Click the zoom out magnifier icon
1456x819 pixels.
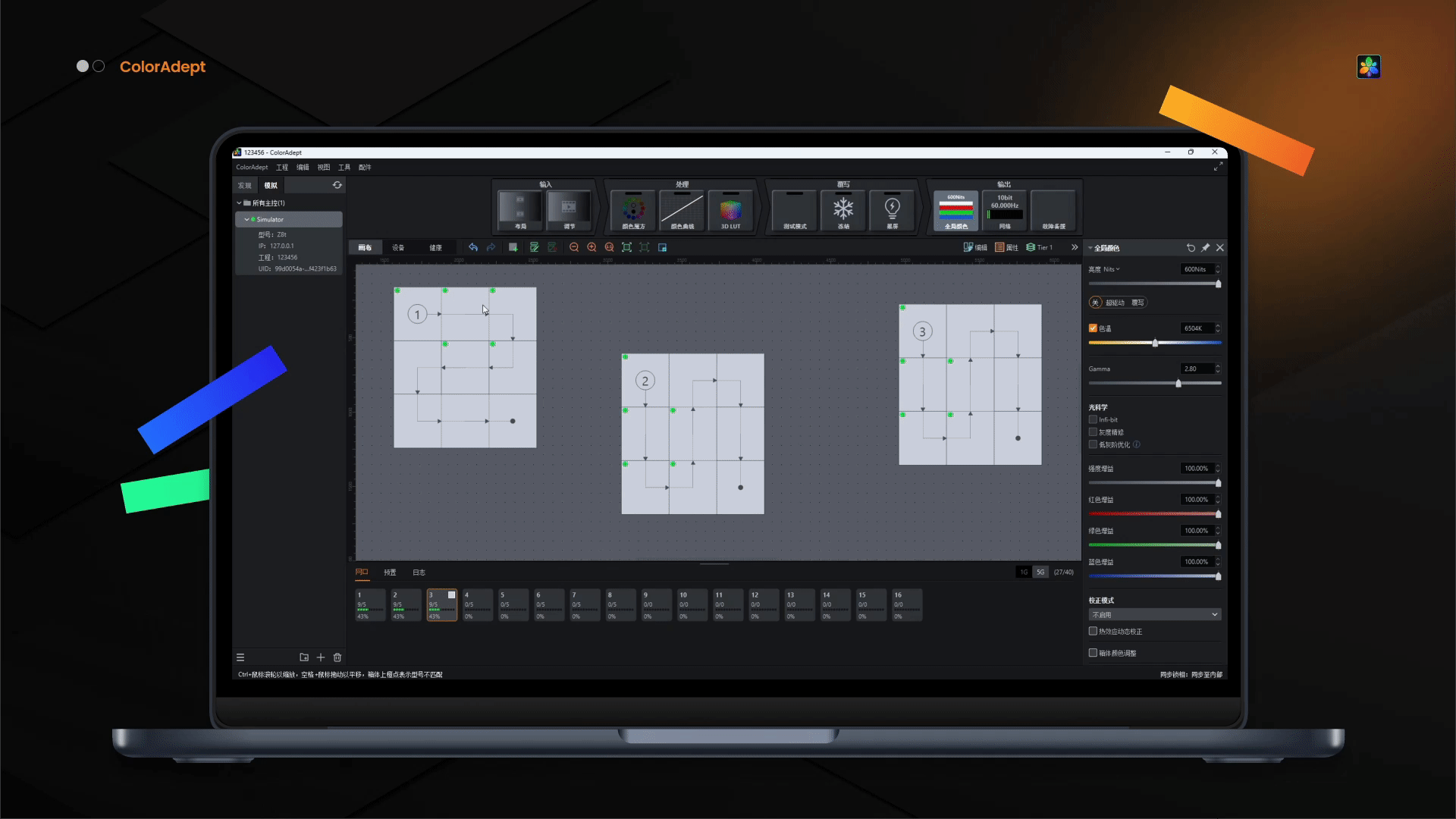coord(574,247)
